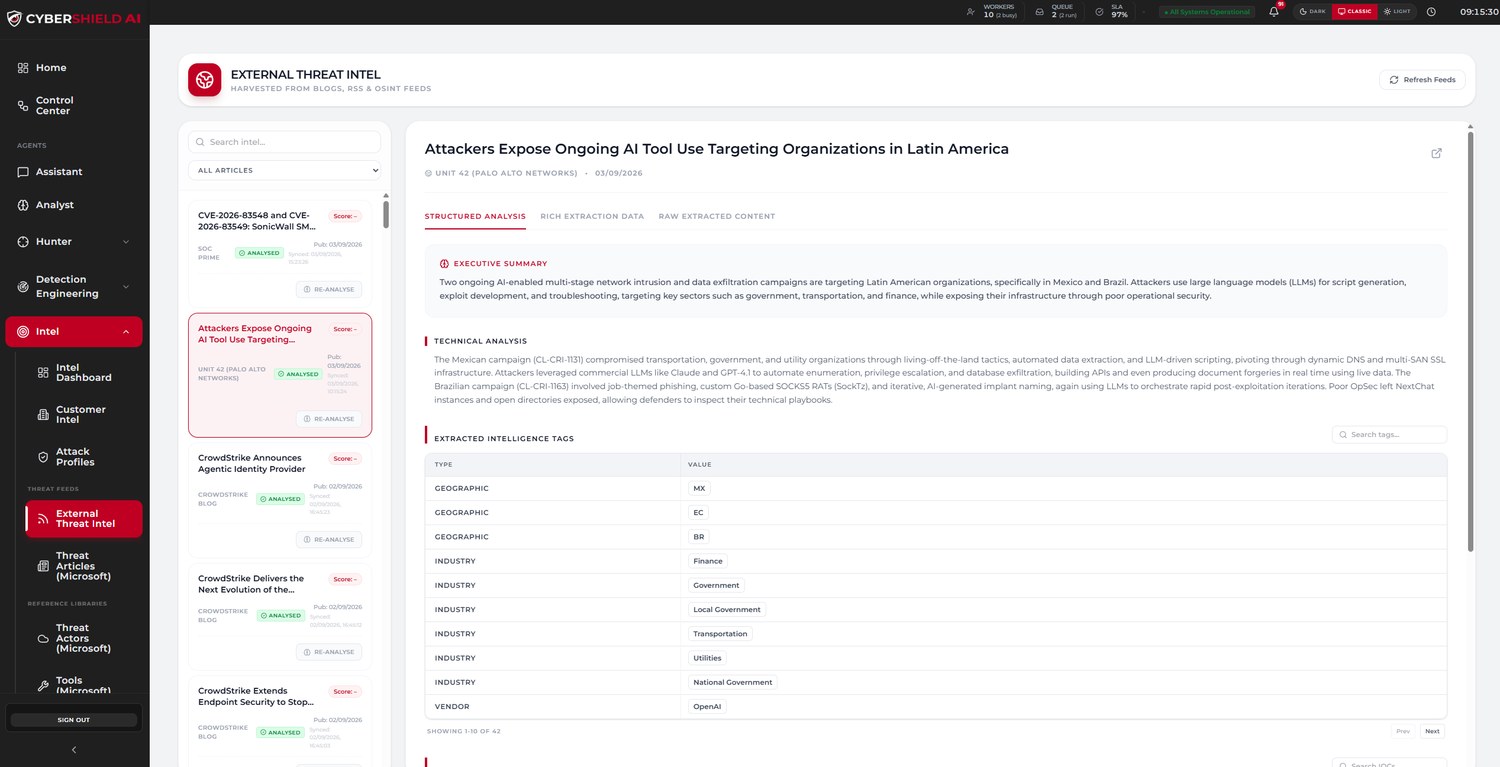This screenshot has width=1500, height=767.
Task: Open Control Center icon in sidebar
Action: tap(23, 106)
